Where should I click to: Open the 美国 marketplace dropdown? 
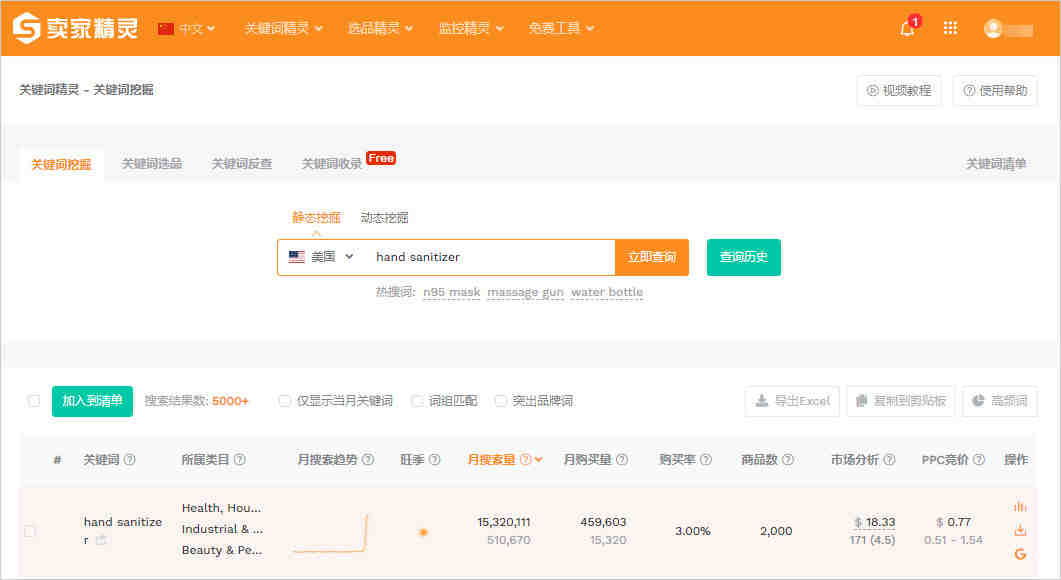(x=321, y=257)
